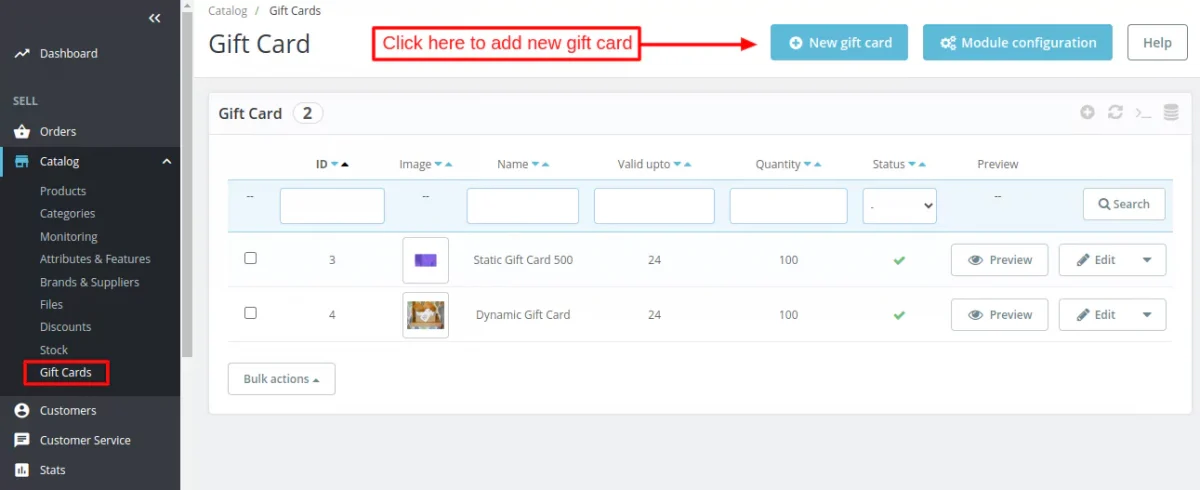The height and width of the screenshot is (490, 1200).
Task: Open Gift Cards in Catalog menu
Action: pyautogui.click(x=66, y=372)
